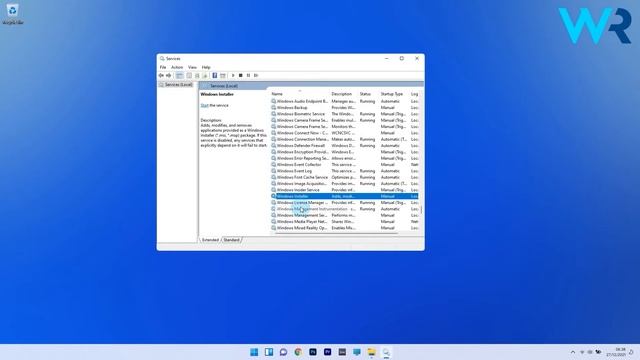Select the Windows Management Service row
Screen dimensions: 640x360
pyautogui.click(x=344, y=215)
